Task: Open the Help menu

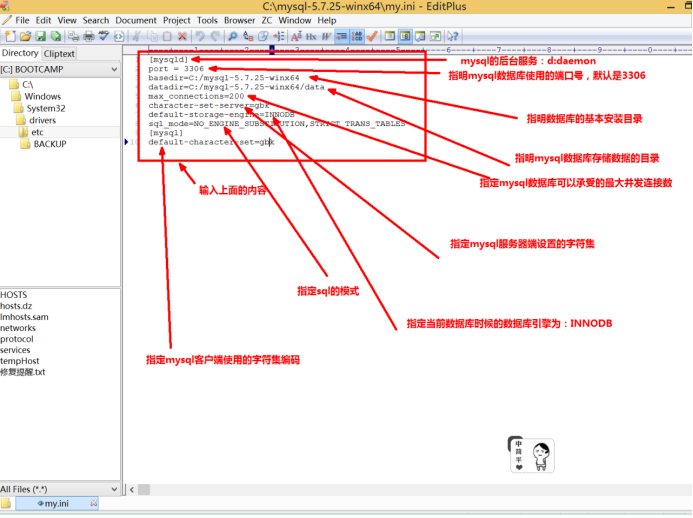Action: click(x=327, y=20)
